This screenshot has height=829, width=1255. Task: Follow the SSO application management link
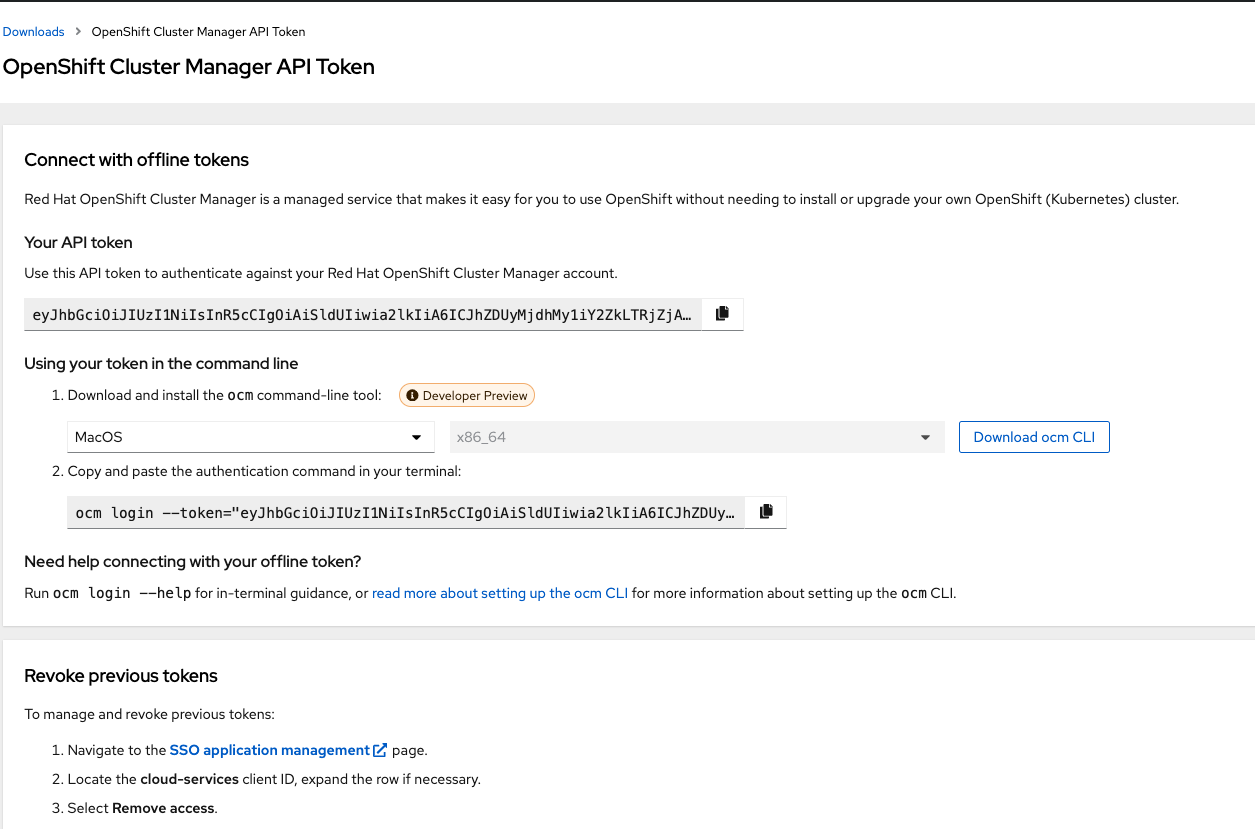pyautogui.click(x=270, y=750)
